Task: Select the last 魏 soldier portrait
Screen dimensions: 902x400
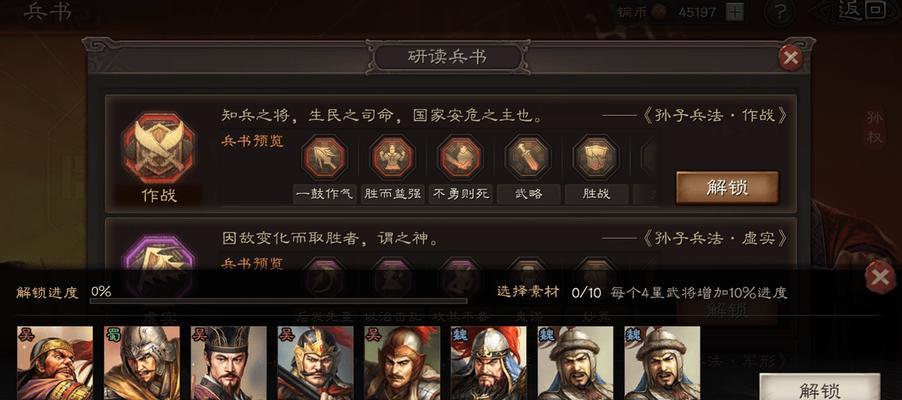Action: tap(663, 363)
